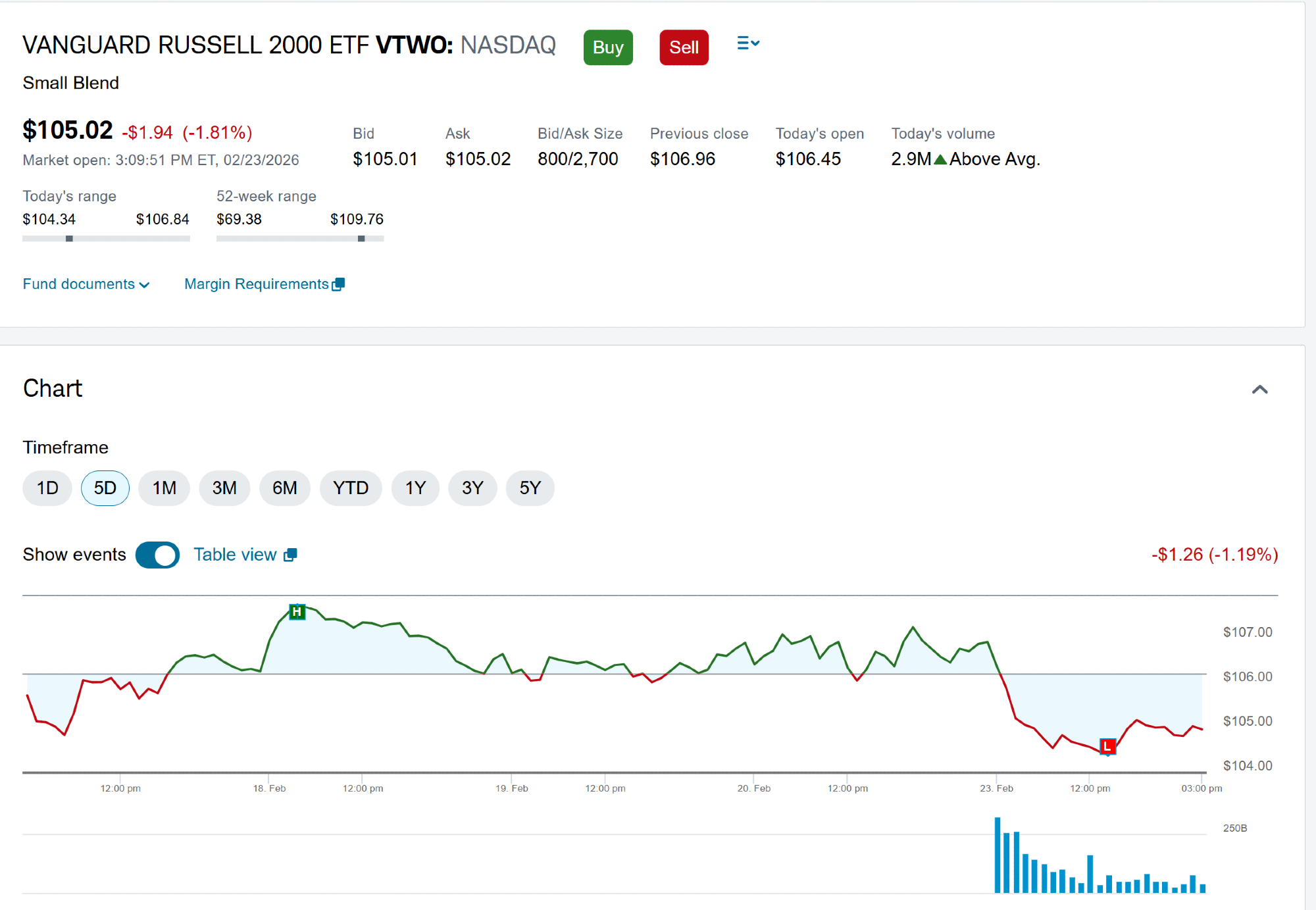Click the H high marker on chart

pyautogui.click(x=297, y=612)
